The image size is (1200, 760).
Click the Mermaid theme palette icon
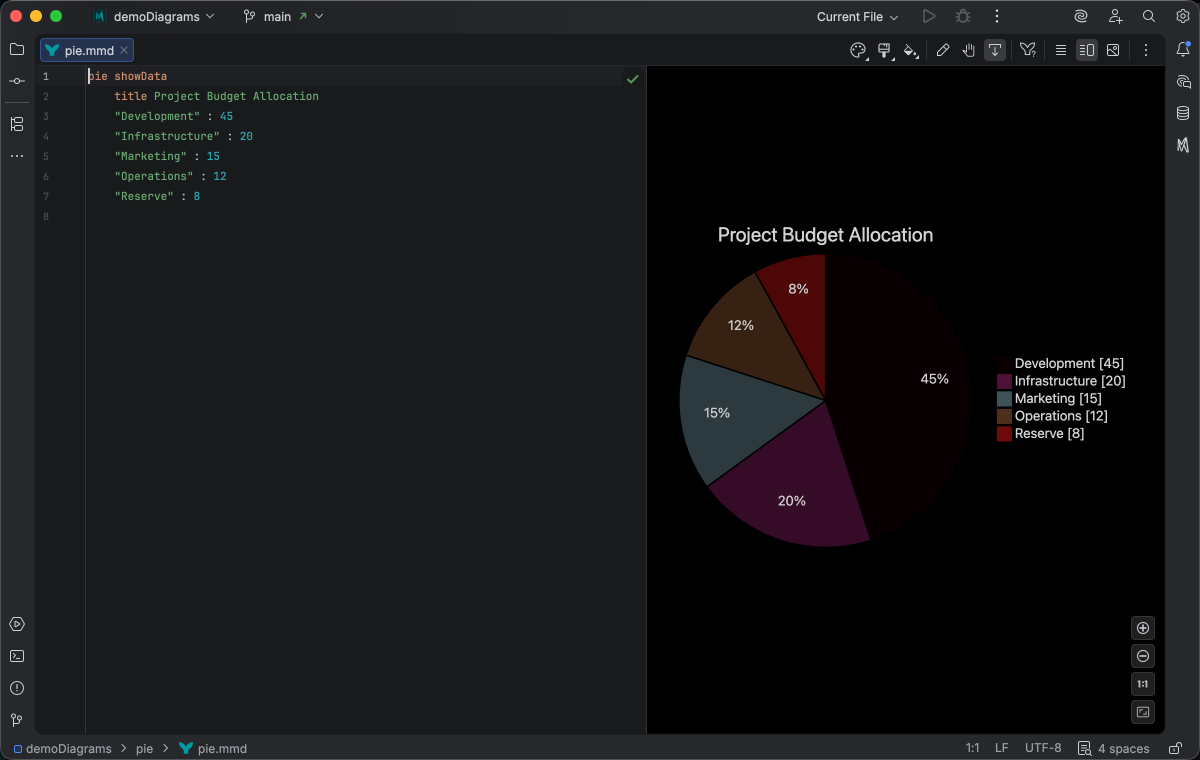pos(858,50)
